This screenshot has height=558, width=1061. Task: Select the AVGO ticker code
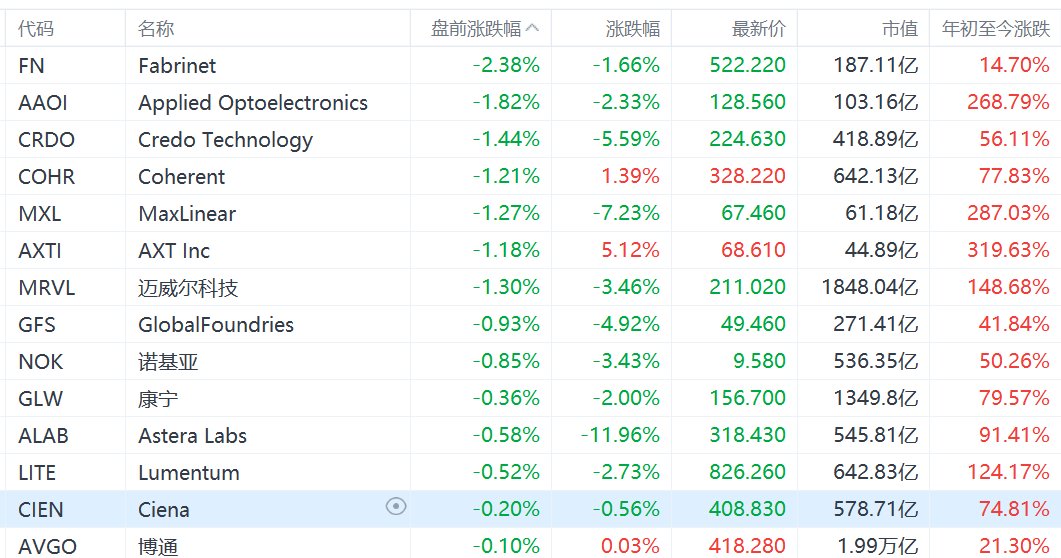tap(47, 547)
